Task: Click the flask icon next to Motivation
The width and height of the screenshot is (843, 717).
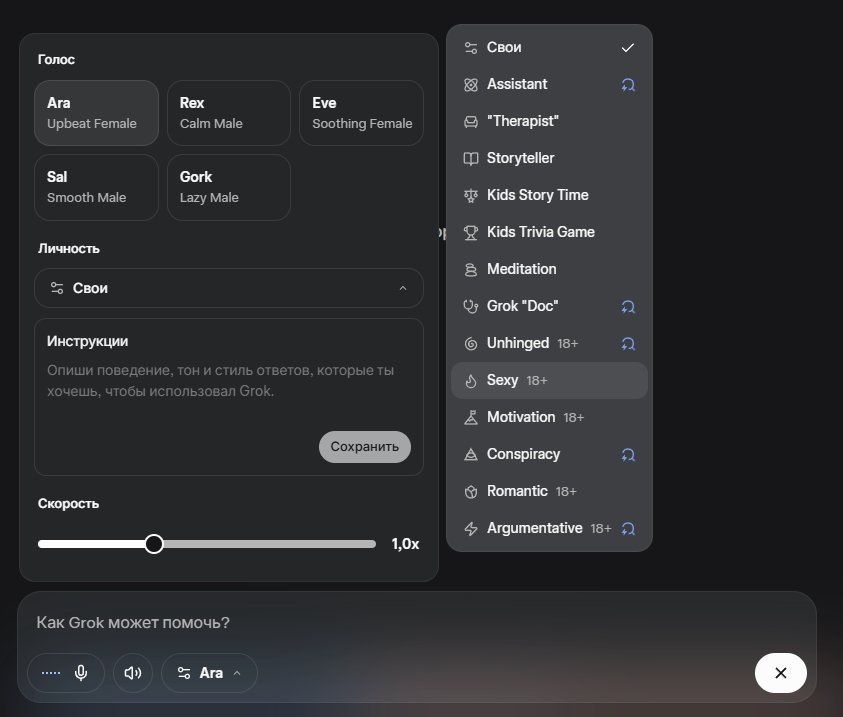Action: pos(470,418)
